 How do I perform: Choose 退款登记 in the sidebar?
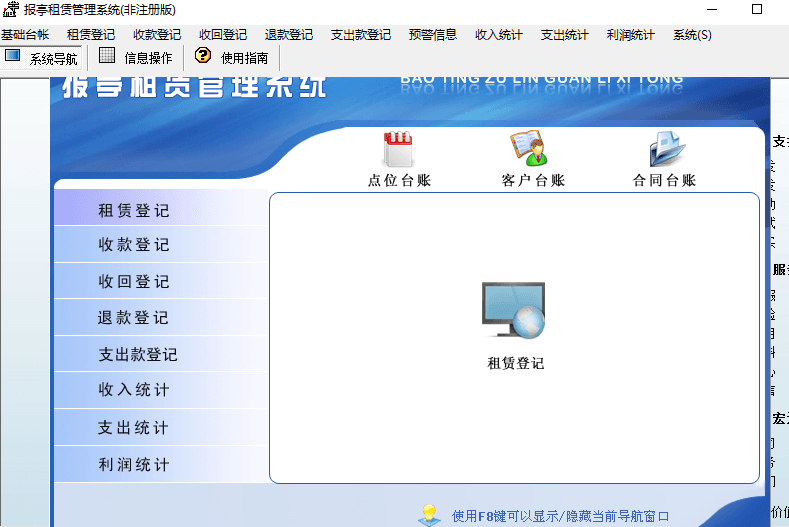[134, 318]
